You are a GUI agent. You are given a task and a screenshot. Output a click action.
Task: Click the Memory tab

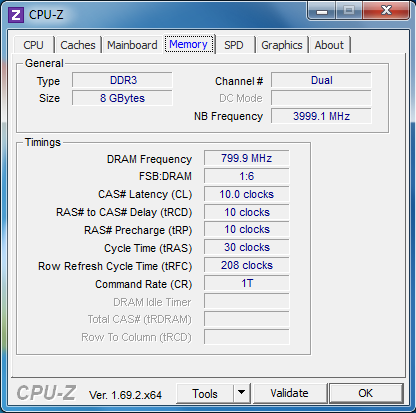click(189, 44)
